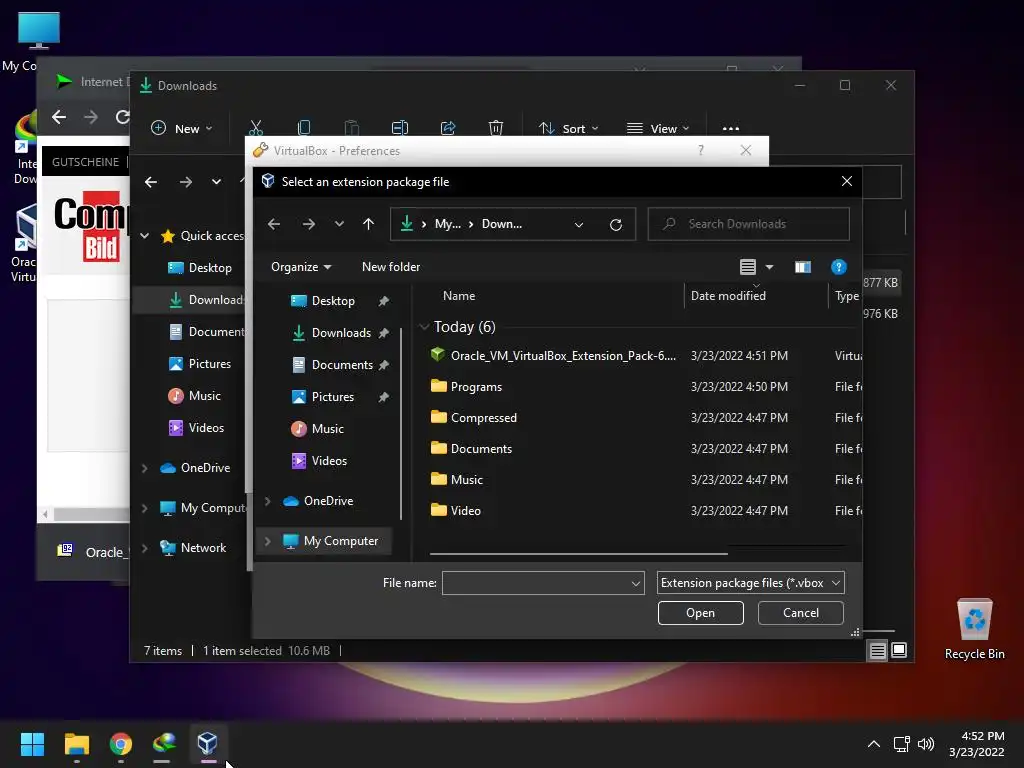1024x768 pixels.
Task: Open the view options dropdown arrow
Action: pyautogui.click(x=769, y=266)
